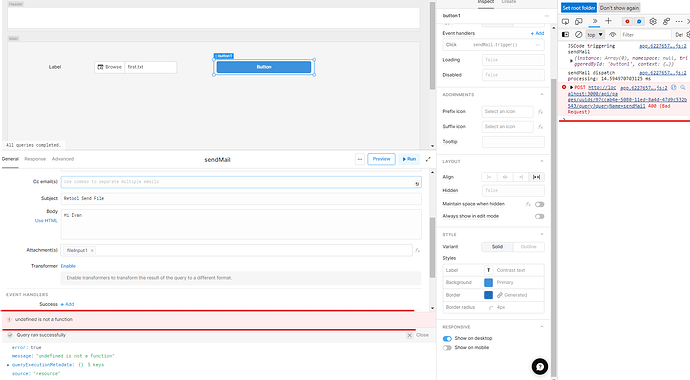Image resolution: width=690 pixels, height=380 pixels.
Task: Click the search icon on the POST error line
Action: (683, 88)
